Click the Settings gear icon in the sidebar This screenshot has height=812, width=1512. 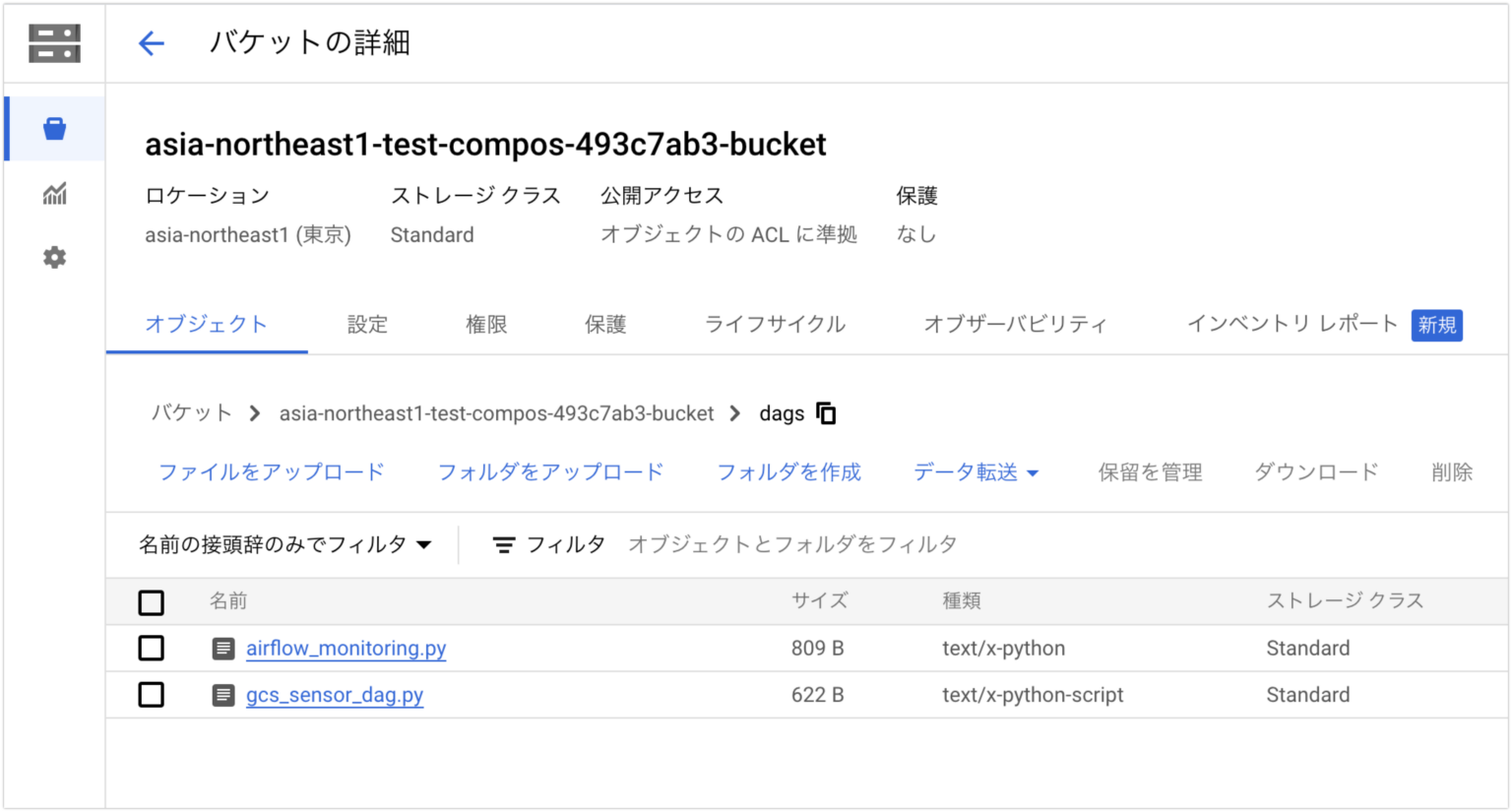click(54, 257)
